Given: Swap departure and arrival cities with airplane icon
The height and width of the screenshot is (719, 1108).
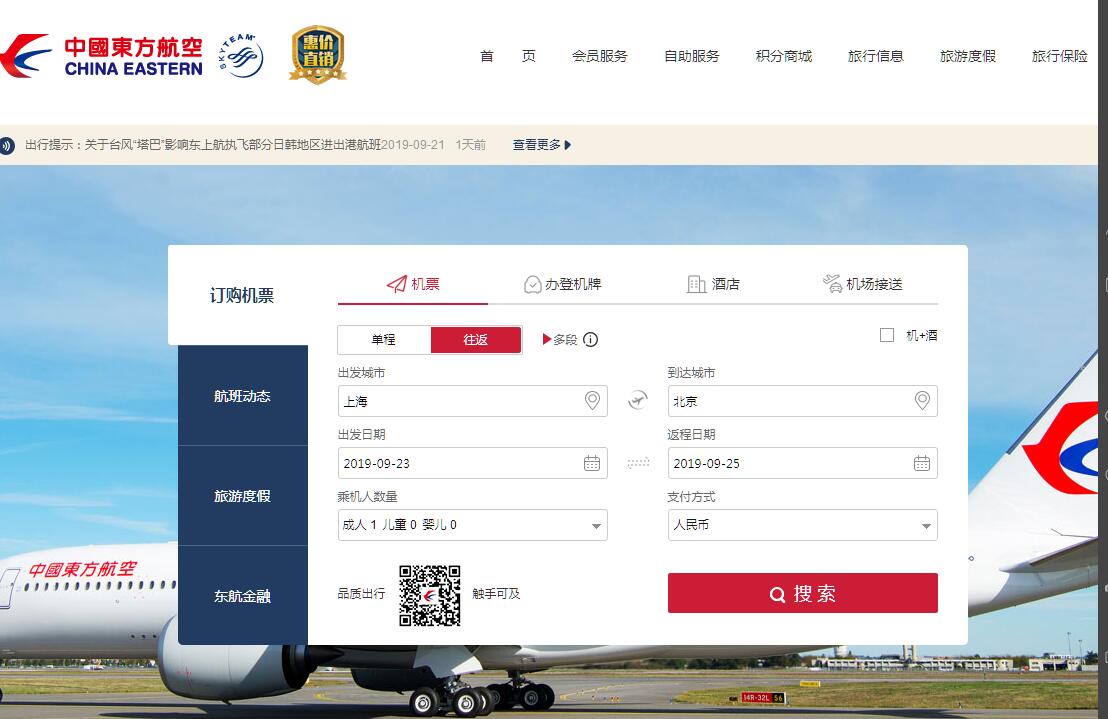Looking at the screenshot, I should 638,401.
